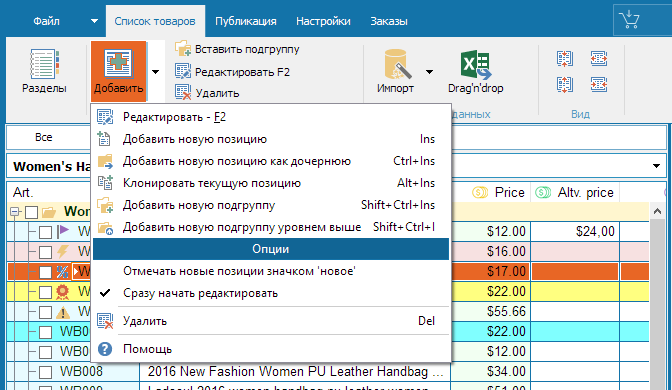
Task: Select the $34.00 price cell
Action: pyautogui.click(x=491, y=371)
